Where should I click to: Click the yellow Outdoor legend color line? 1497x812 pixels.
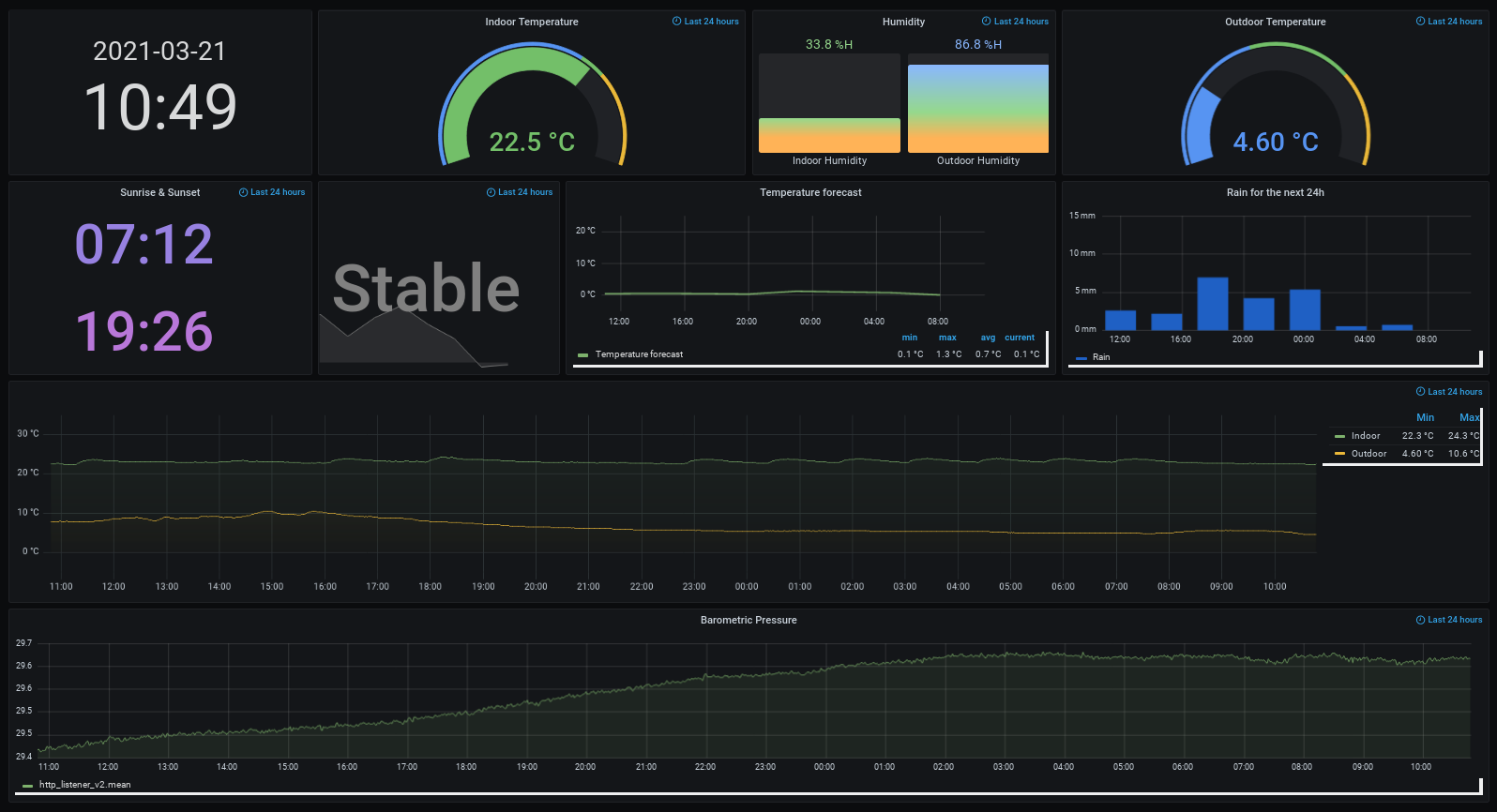coord(1339,454)
